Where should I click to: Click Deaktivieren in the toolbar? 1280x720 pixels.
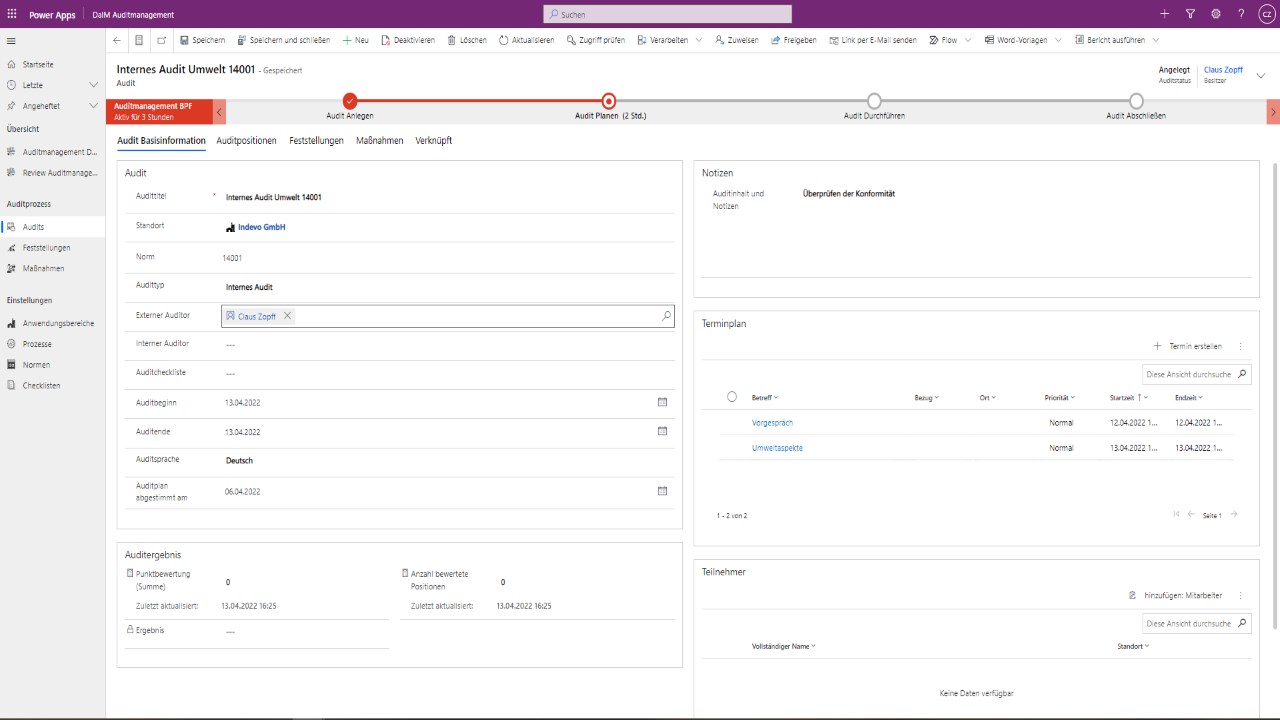[408, 40]
